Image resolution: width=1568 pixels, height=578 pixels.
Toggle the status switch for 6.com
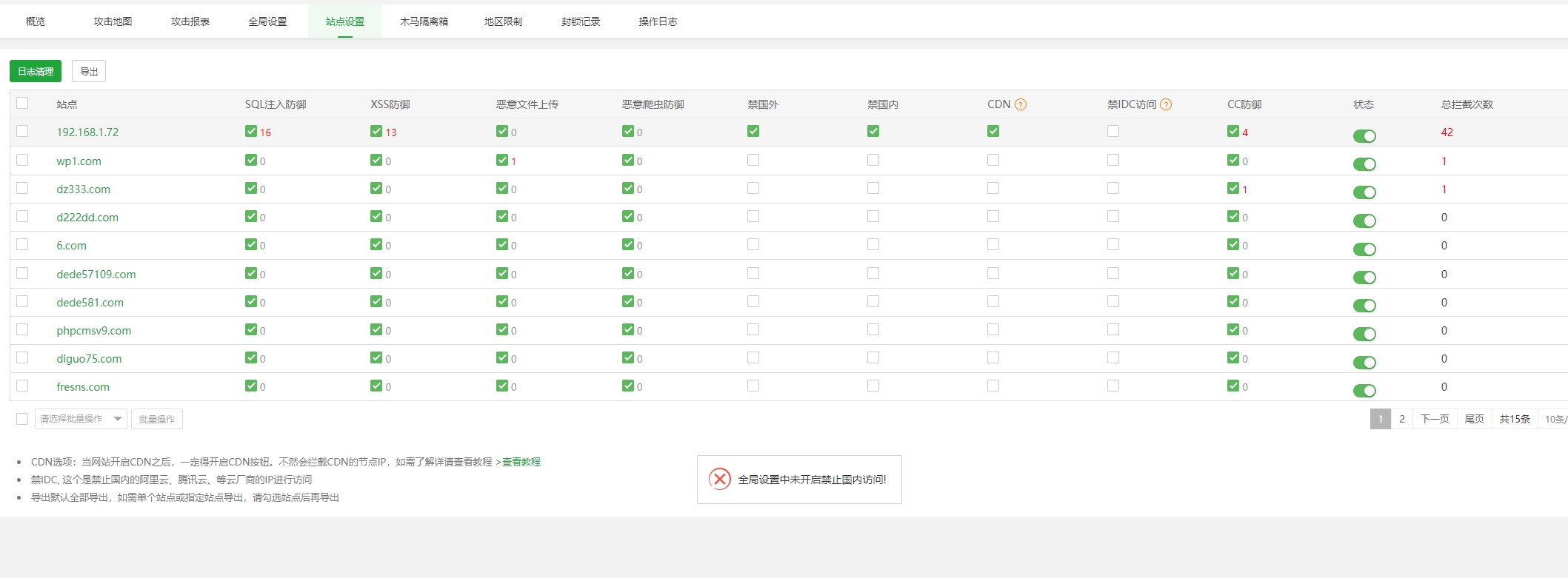point(1364,249)
